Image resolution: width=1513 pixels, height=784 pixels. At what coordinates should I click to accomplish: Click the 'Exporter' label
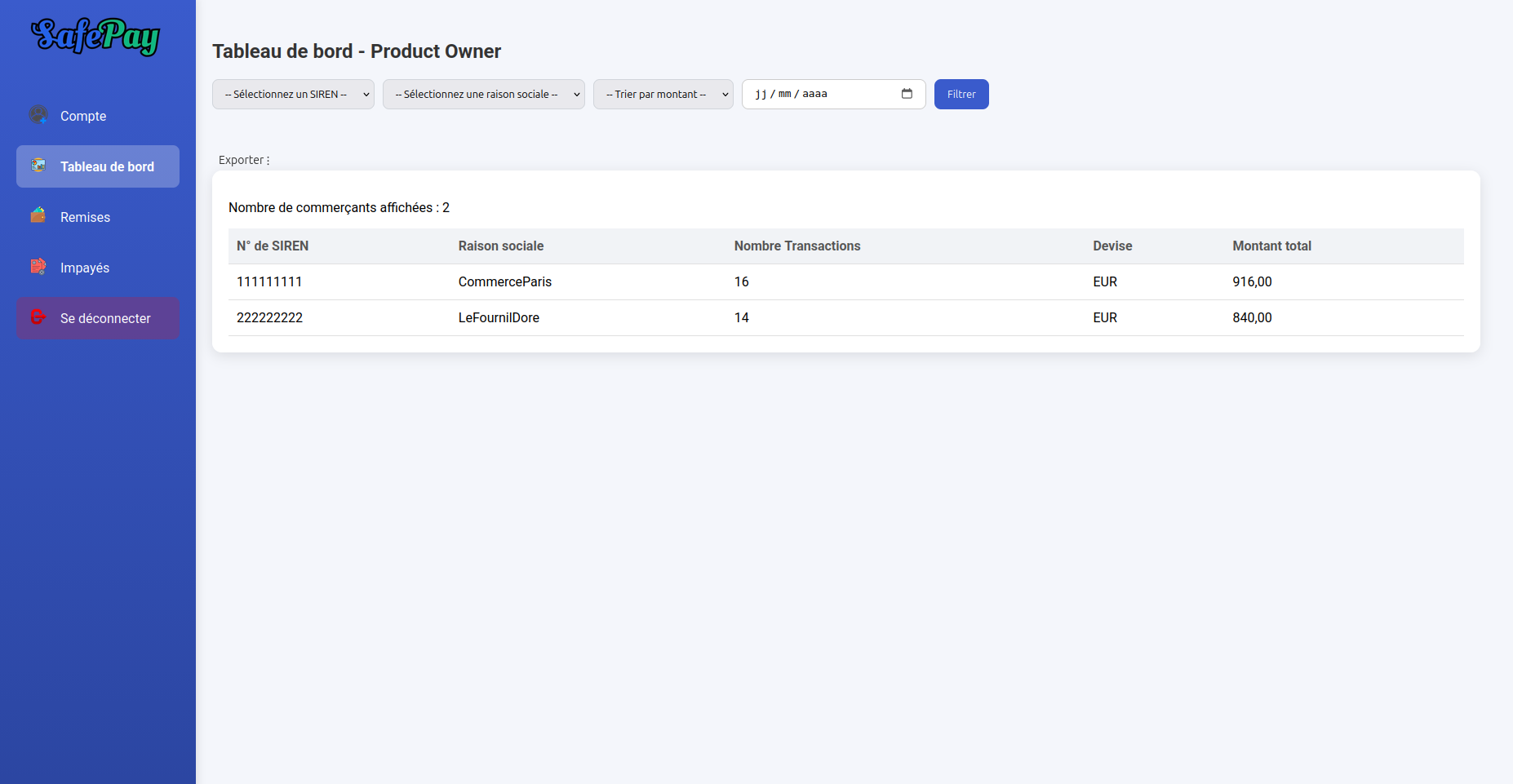pyautogui.click(x=242, y=160)
